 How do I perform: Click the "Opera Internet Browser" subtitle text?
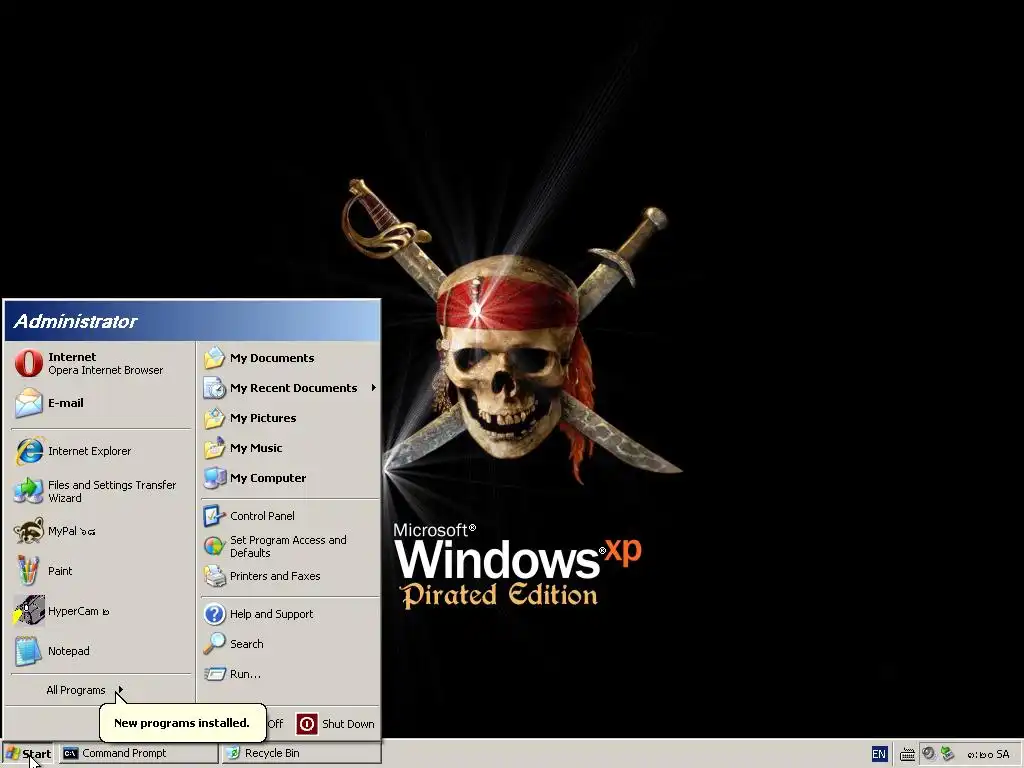tap(106, 370)
